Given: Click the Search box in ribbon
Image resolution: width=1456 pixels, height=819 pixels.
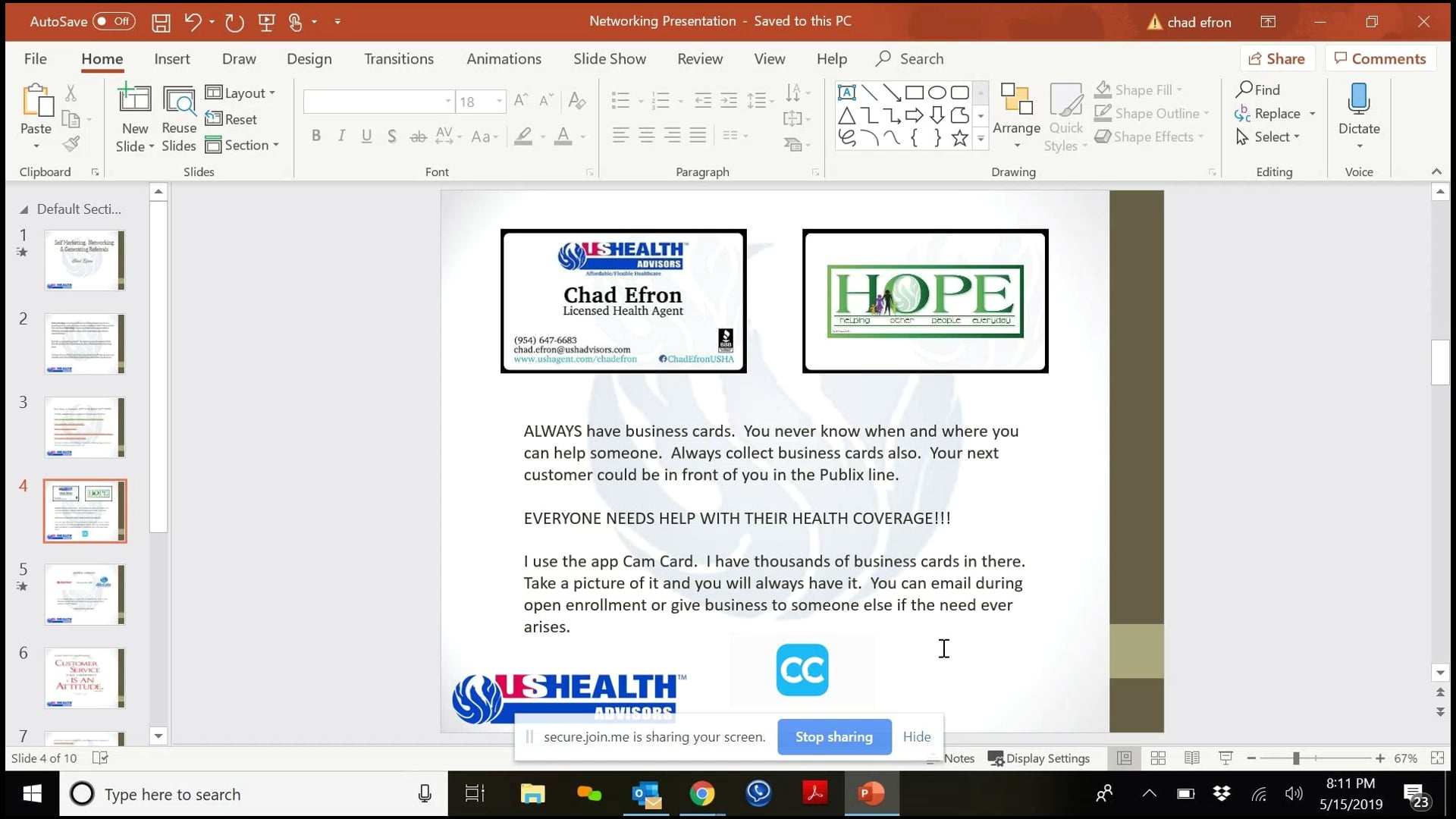Looking at the screenshot, I should click(910, 58).
